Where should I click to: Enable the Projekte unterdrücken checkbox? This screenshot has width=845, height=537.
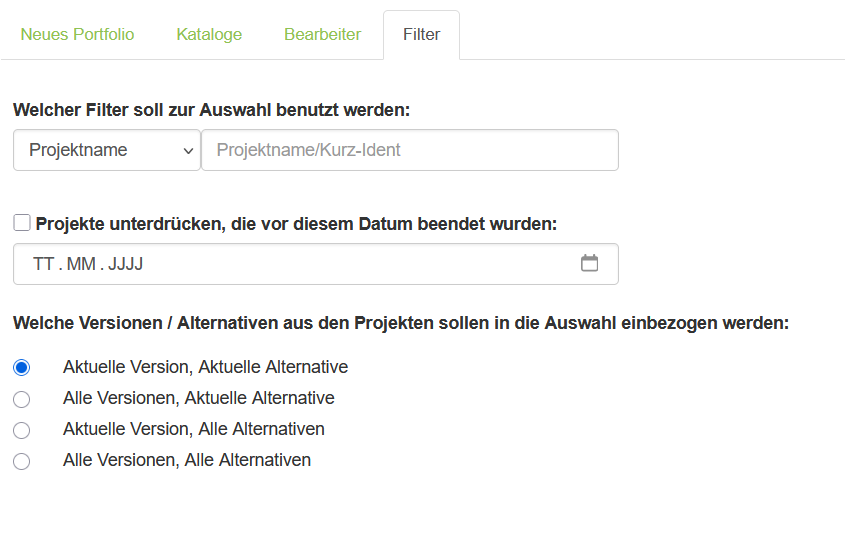coord(22,223)
